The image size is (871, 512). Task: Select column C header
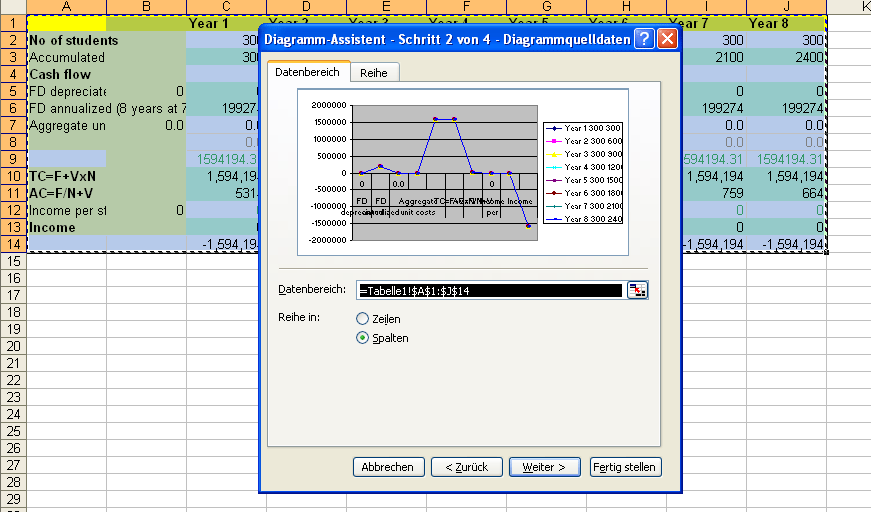pos(226,7)
